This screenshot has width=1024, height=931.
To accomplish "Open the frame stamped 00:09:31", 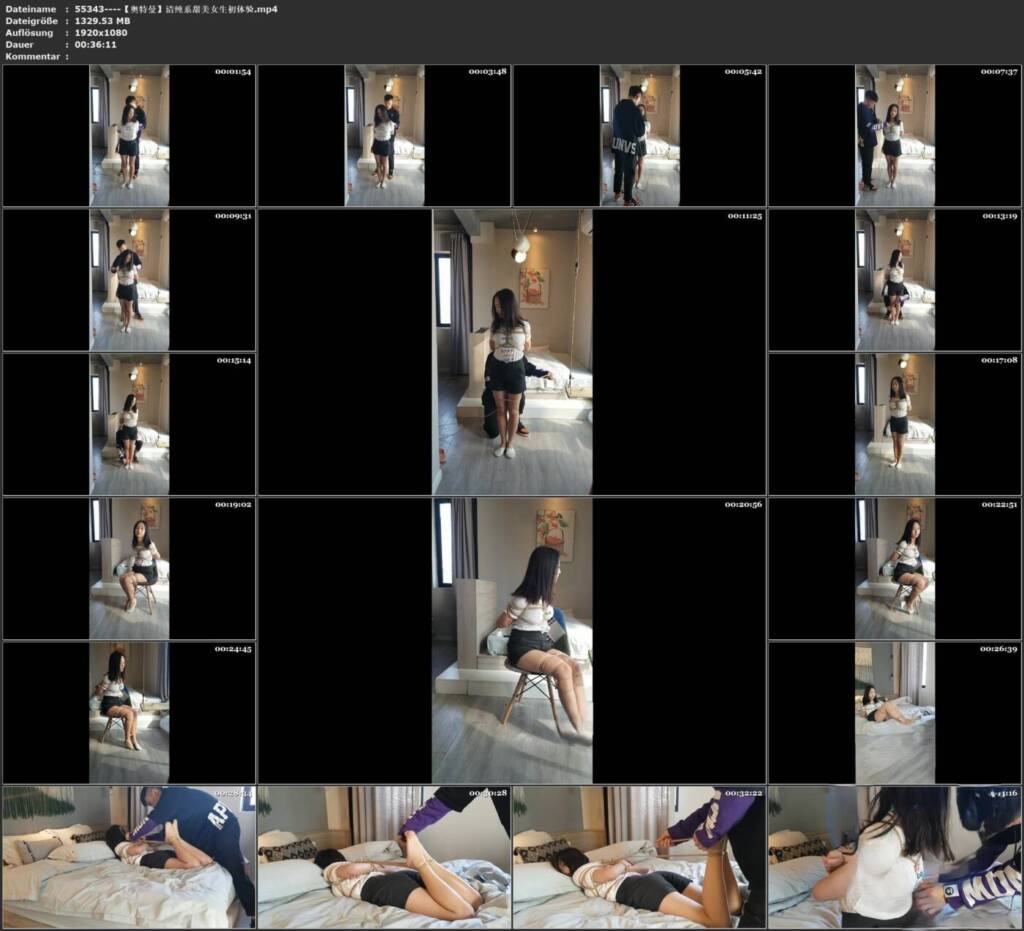I will click(129, 279).
